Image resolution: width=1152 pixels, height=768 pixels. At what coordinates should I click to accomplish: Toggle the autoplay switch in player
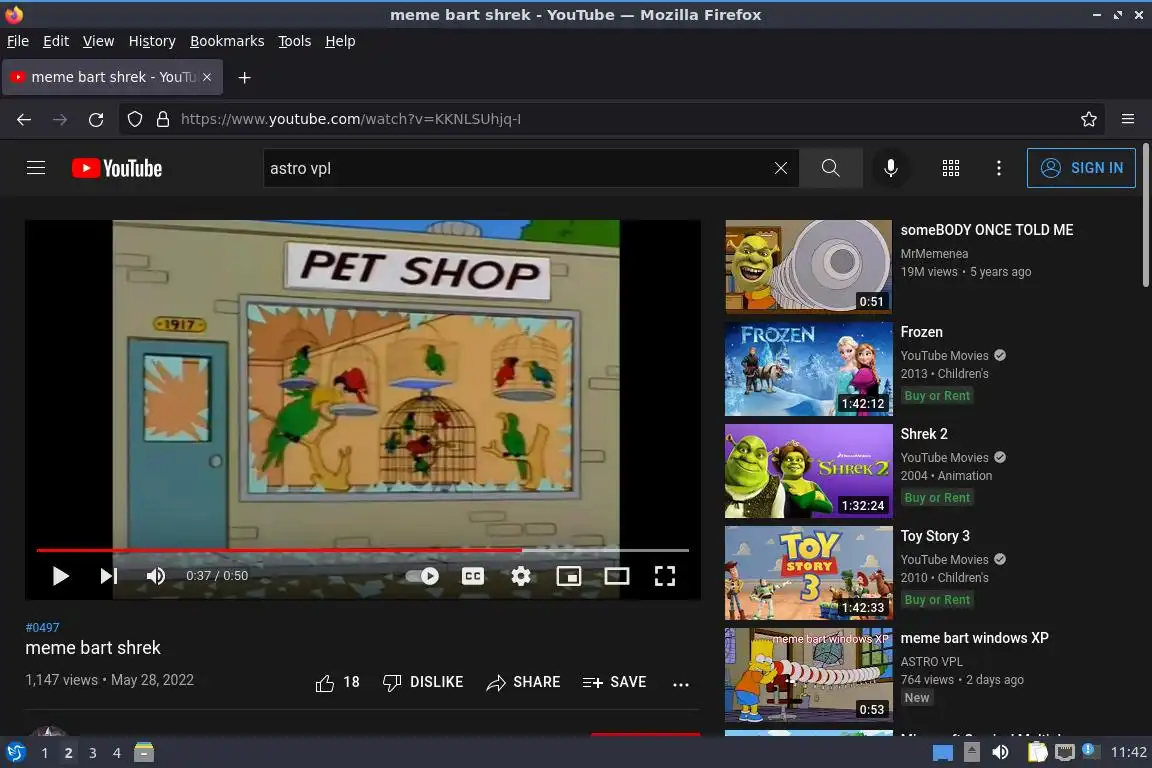[x=423, y=576]
